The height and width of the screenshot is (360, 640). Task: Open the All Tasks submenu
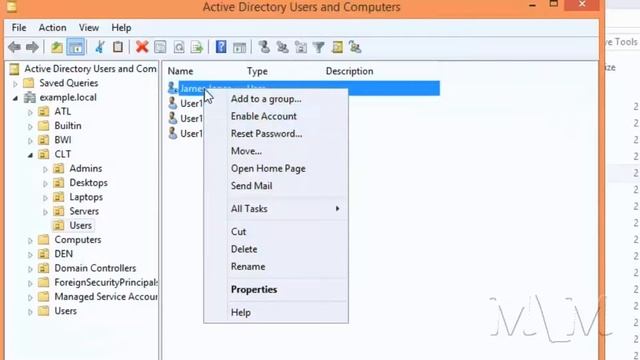pyautogui.click(x=276, y=209)
